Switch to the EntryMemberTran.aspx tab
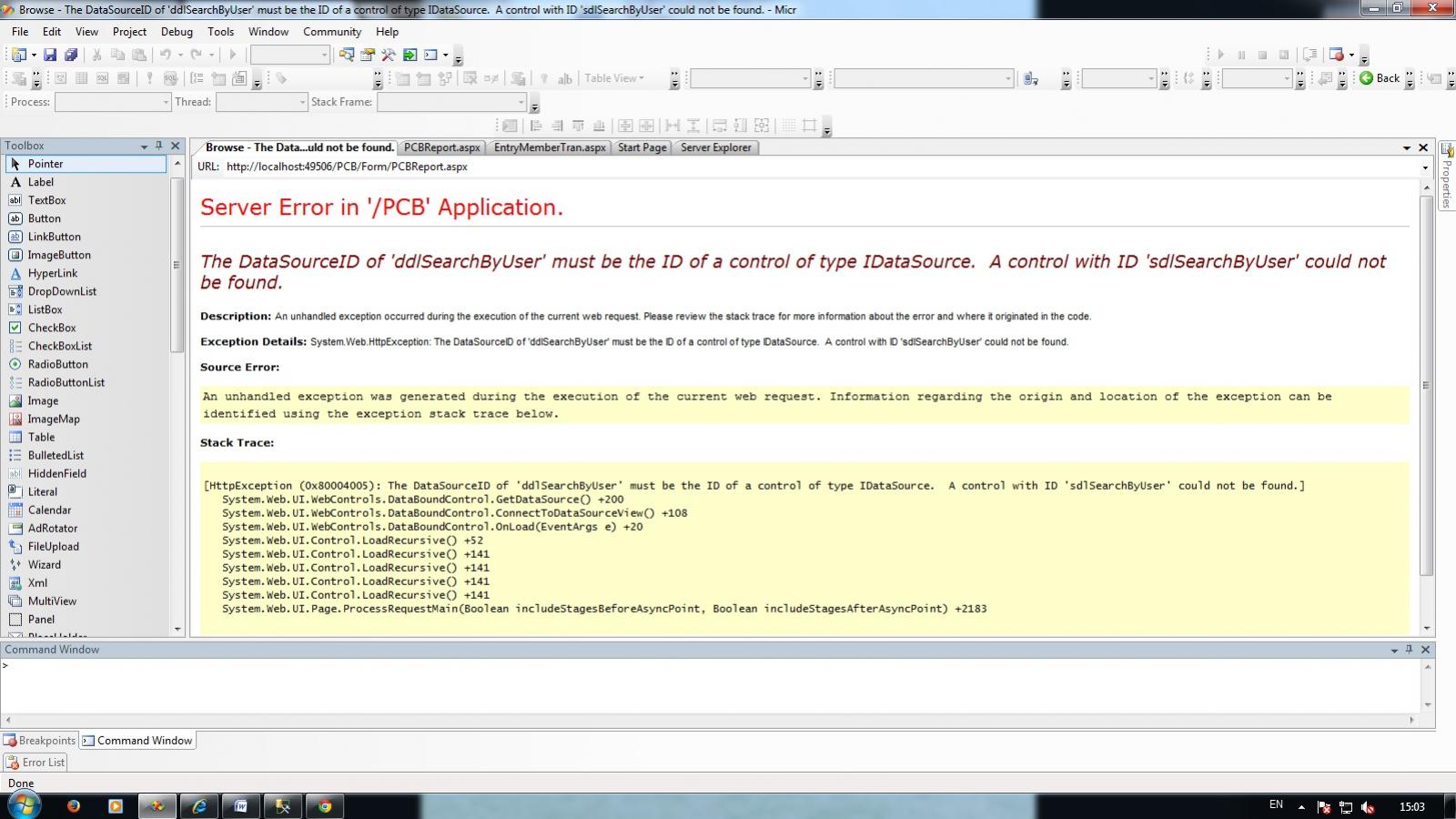 pos(550,147)
